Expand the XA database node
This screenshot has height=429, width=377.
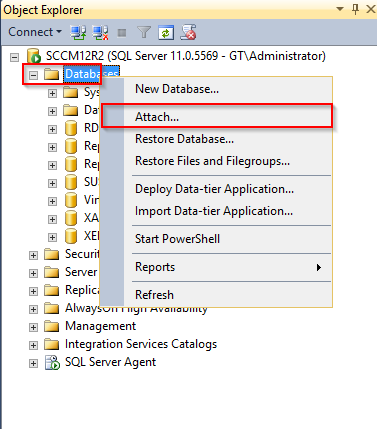pyautogui.click(x=52, y=219)
